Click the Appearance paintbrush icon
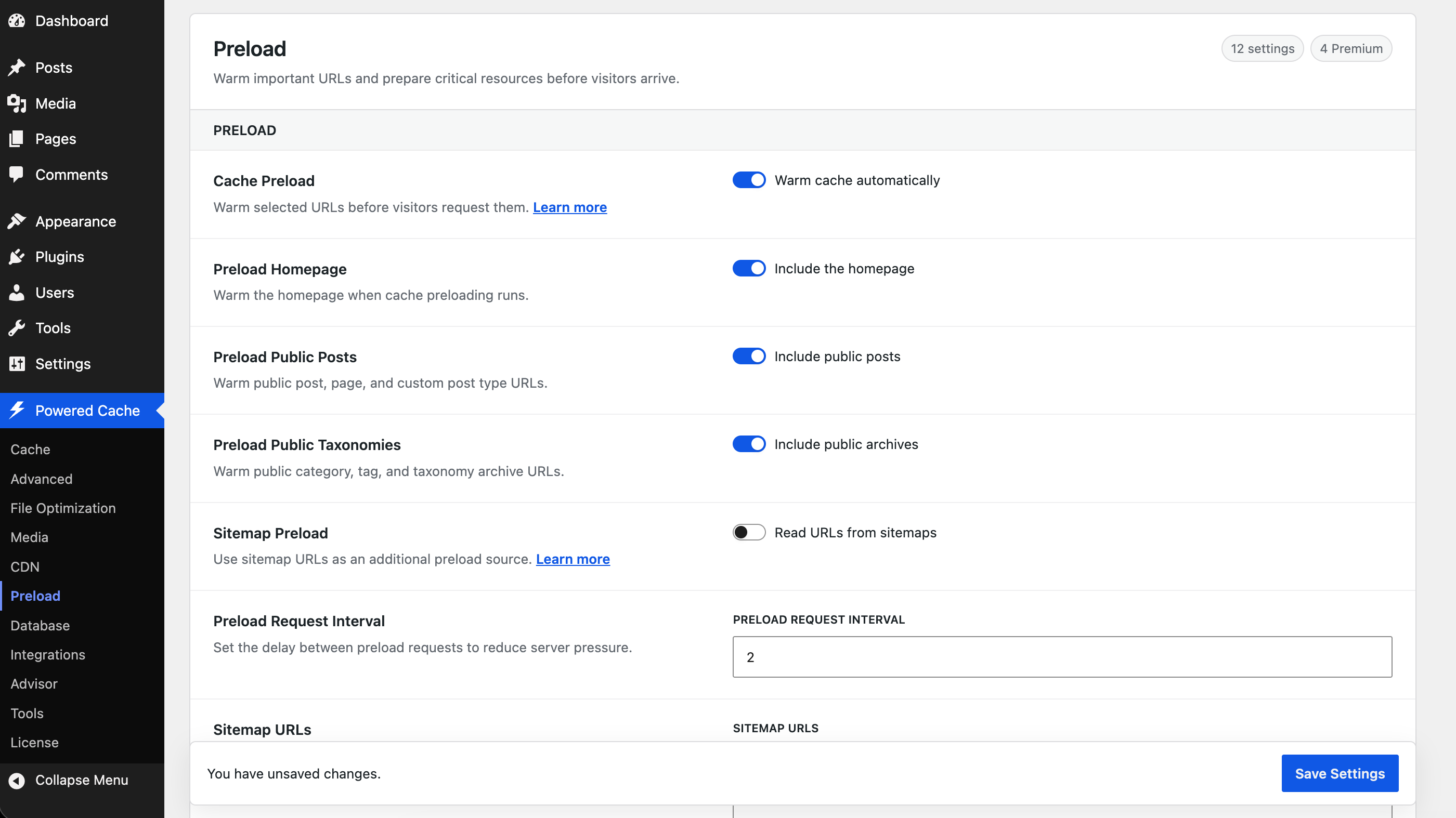Viewport: 1456px width, 818px height. 17,221
